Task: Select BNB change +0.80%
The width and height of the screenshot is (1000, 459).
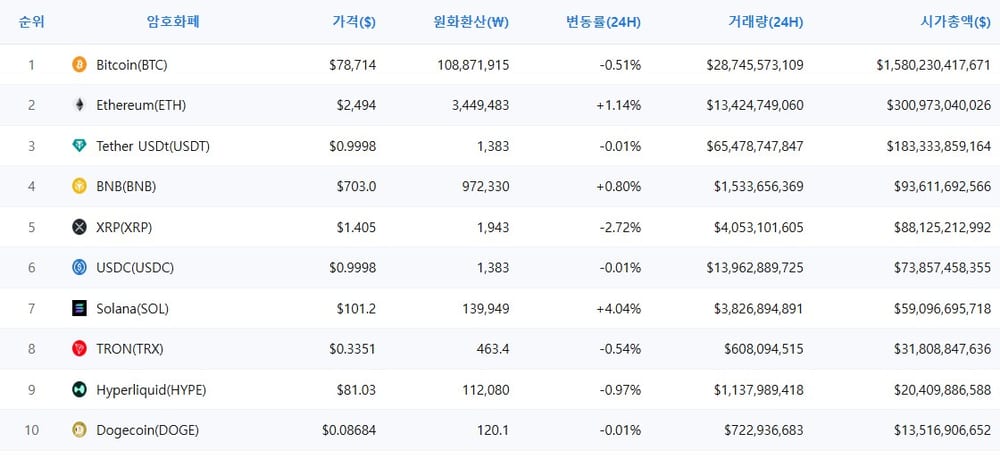Action: 619,187
